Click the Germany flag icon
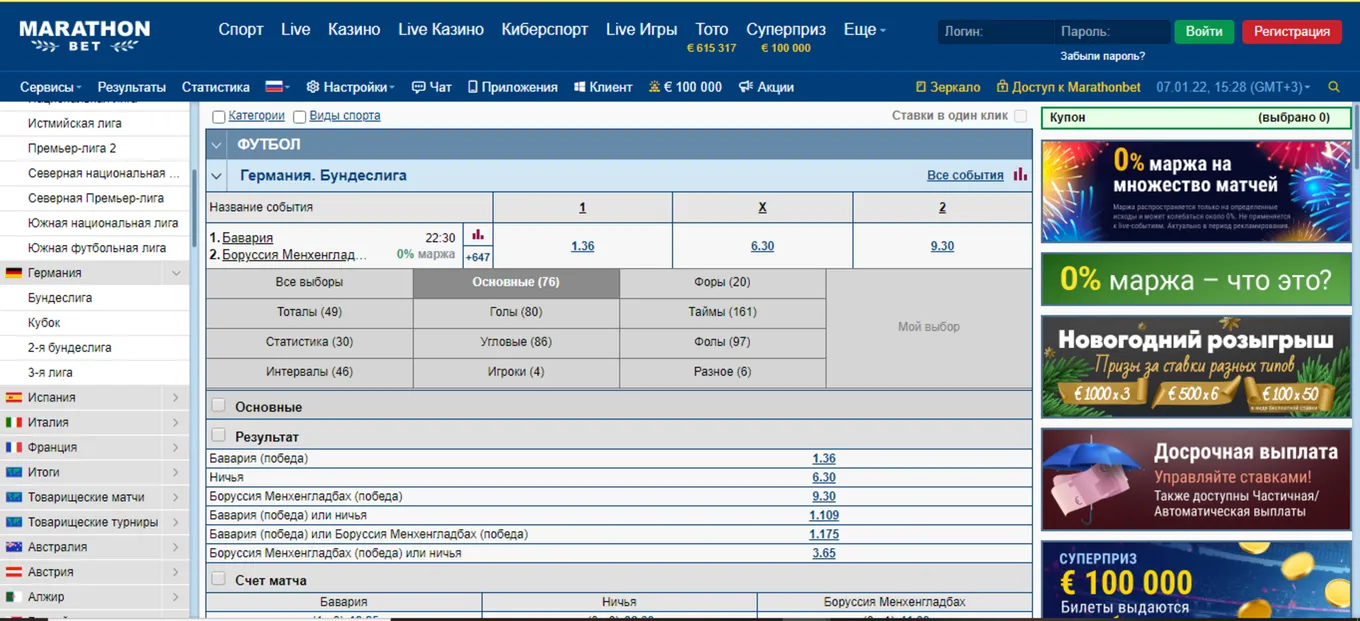1360x621 pixels. 14,273
